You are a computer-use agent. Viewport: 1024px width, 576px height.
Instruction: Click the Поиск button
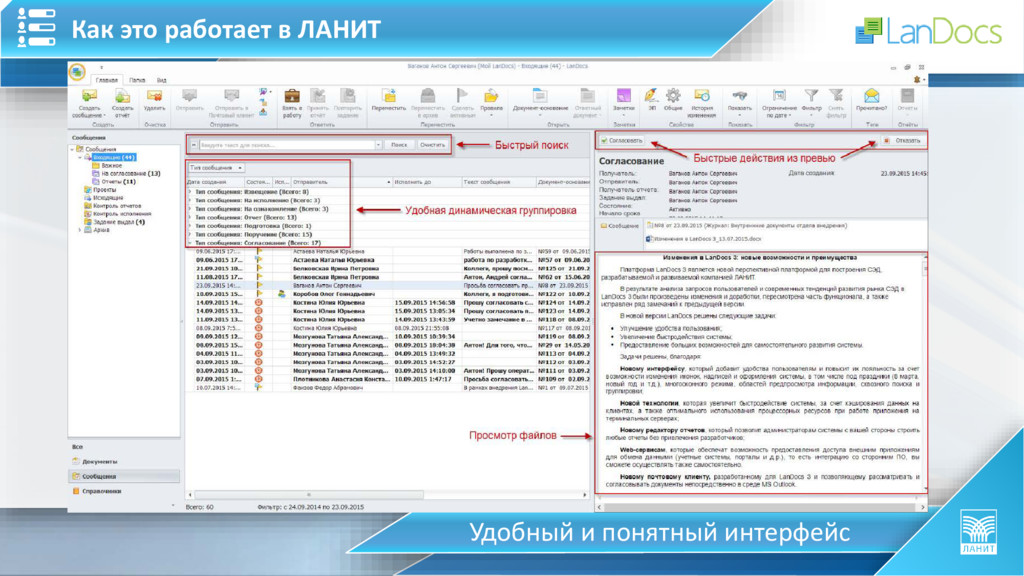(399, 145)
